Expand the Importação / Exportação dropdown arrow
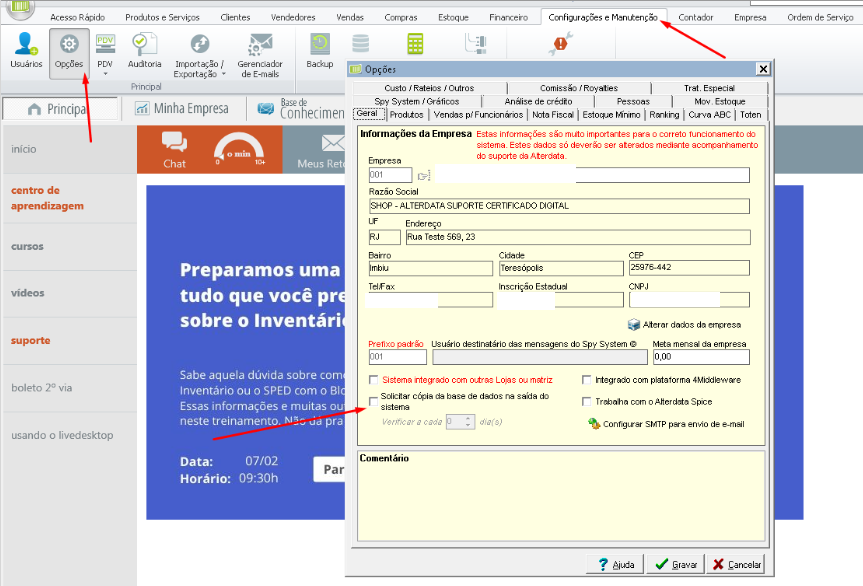 coord(223,74)
